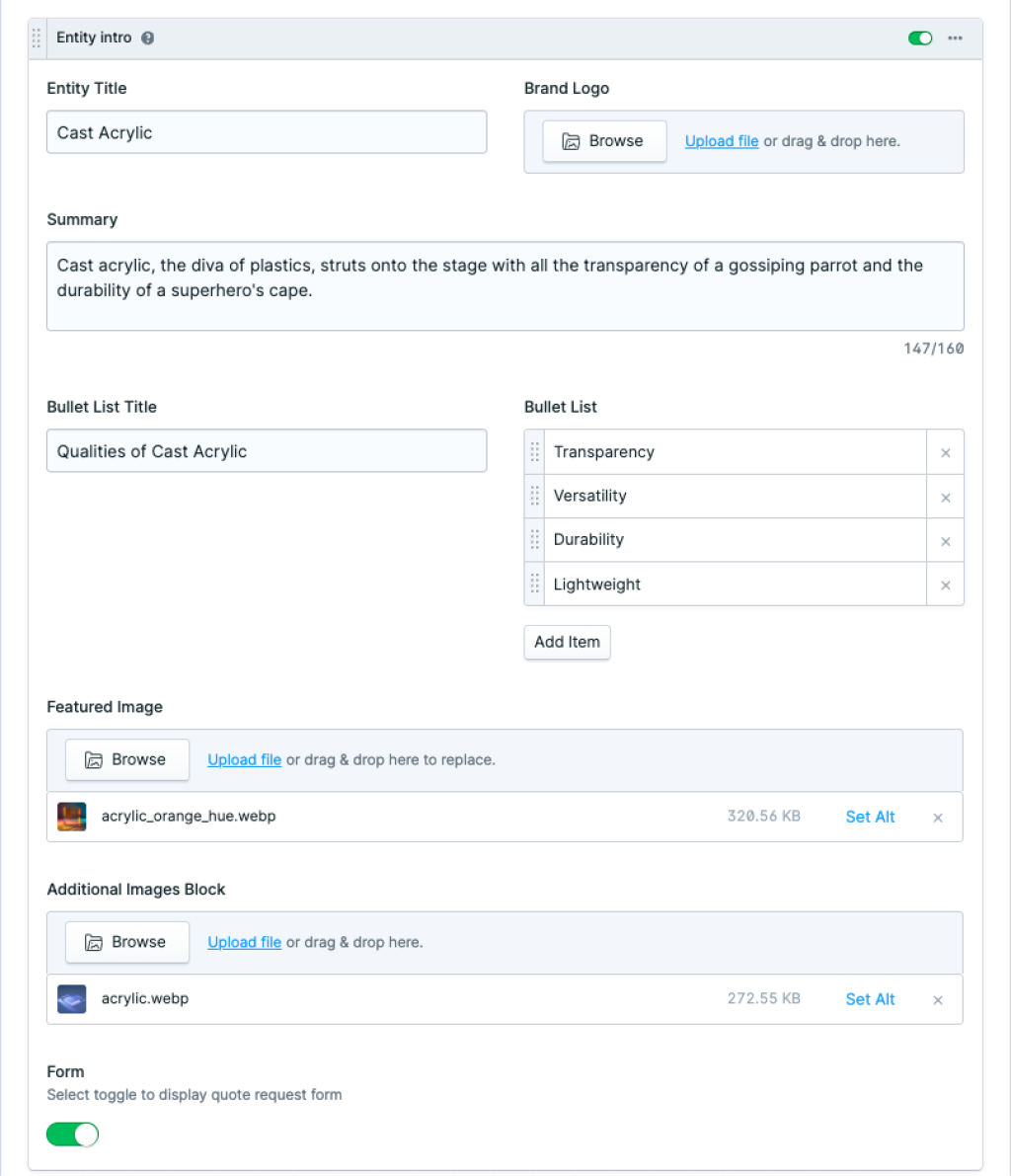Click Add Item under the Bullet List
This screenshot has width=1011, height=1176.
pyautogui.click(x=567, y=642)
